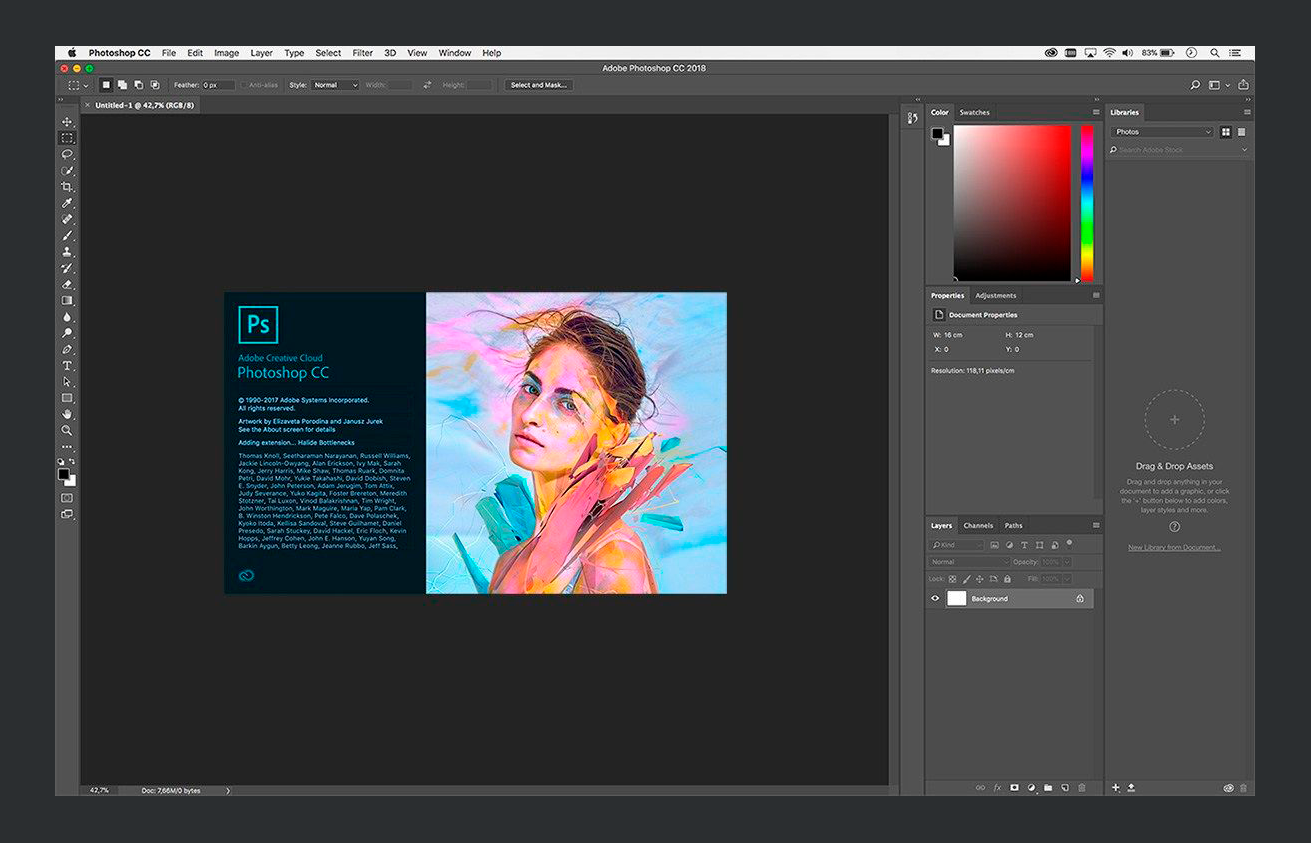1311x843 pixels.
Task: Open the History panel icon
Action: [x=912, y=118]
